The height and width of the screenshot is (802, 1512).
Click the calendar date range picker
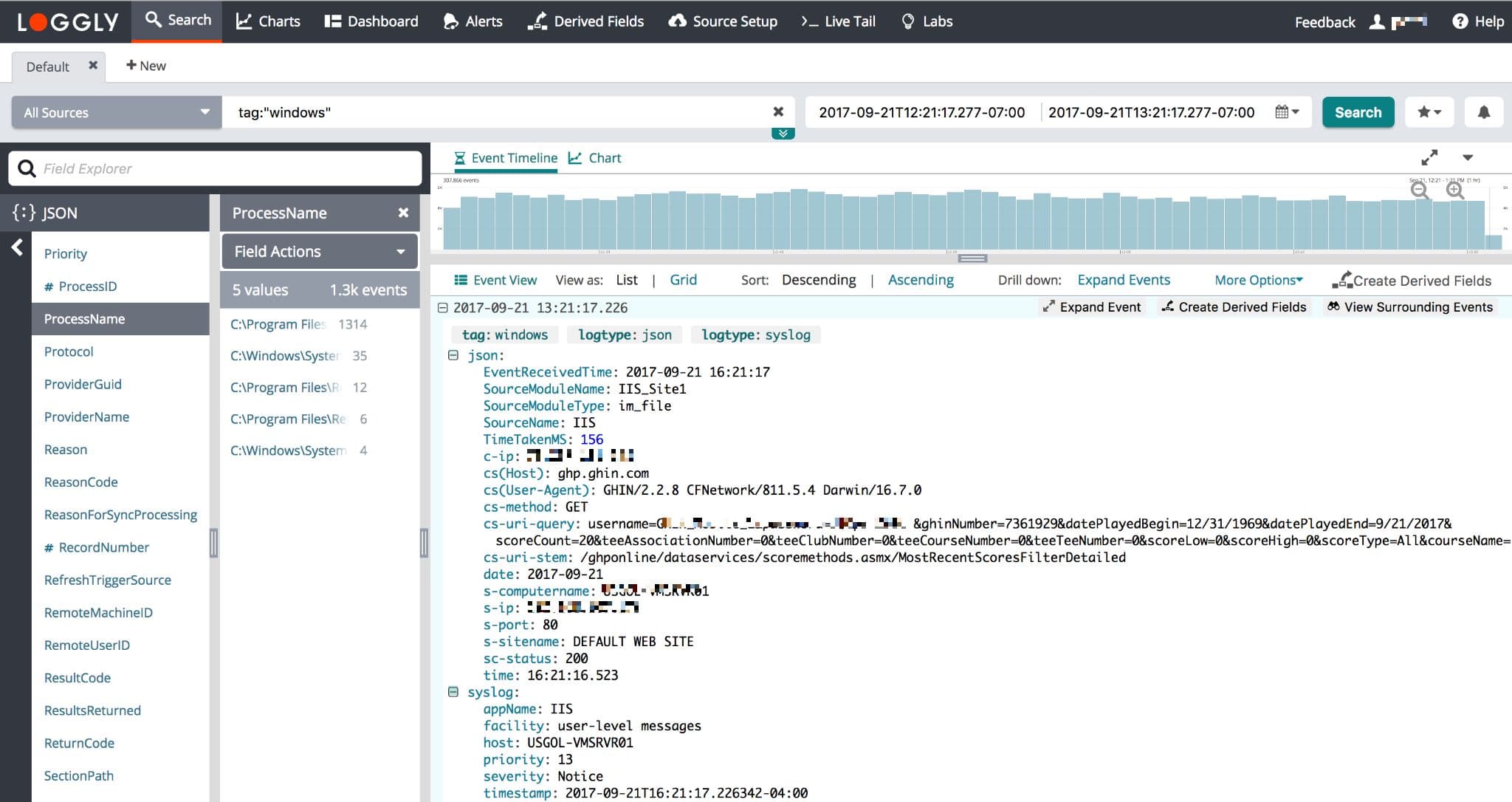click(1288, 111)
